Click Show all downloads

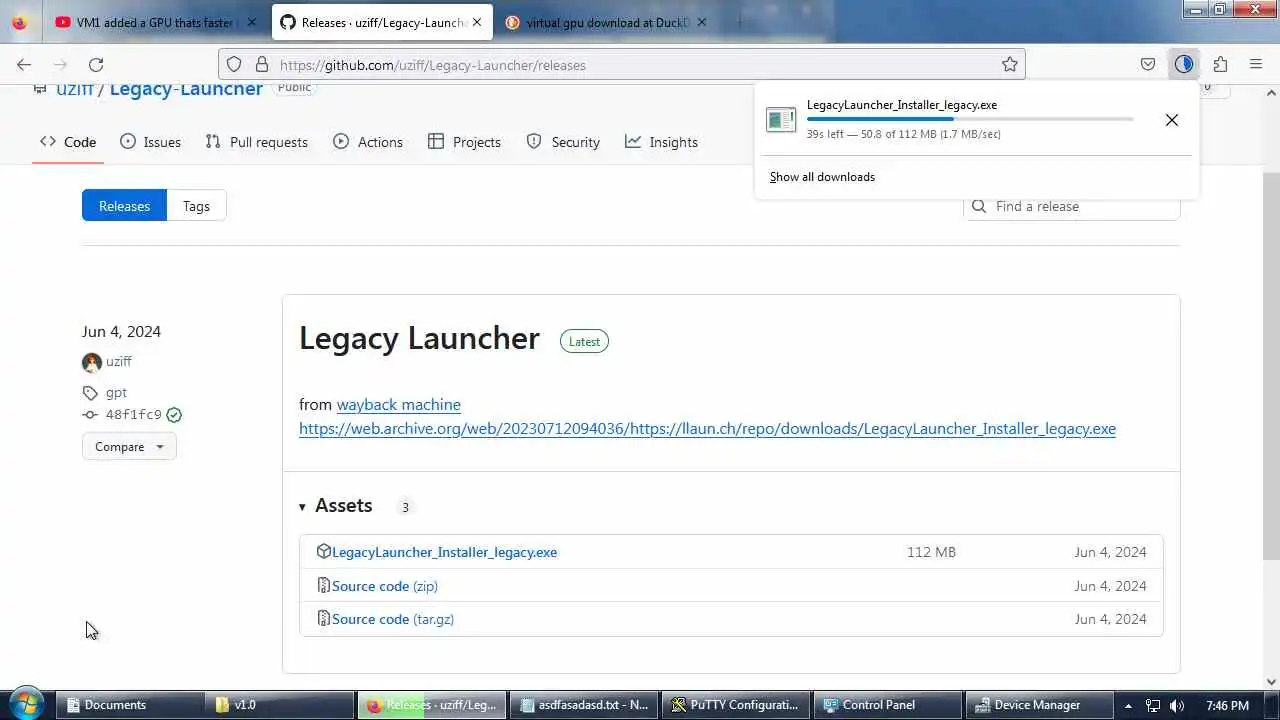coord(822,177)
